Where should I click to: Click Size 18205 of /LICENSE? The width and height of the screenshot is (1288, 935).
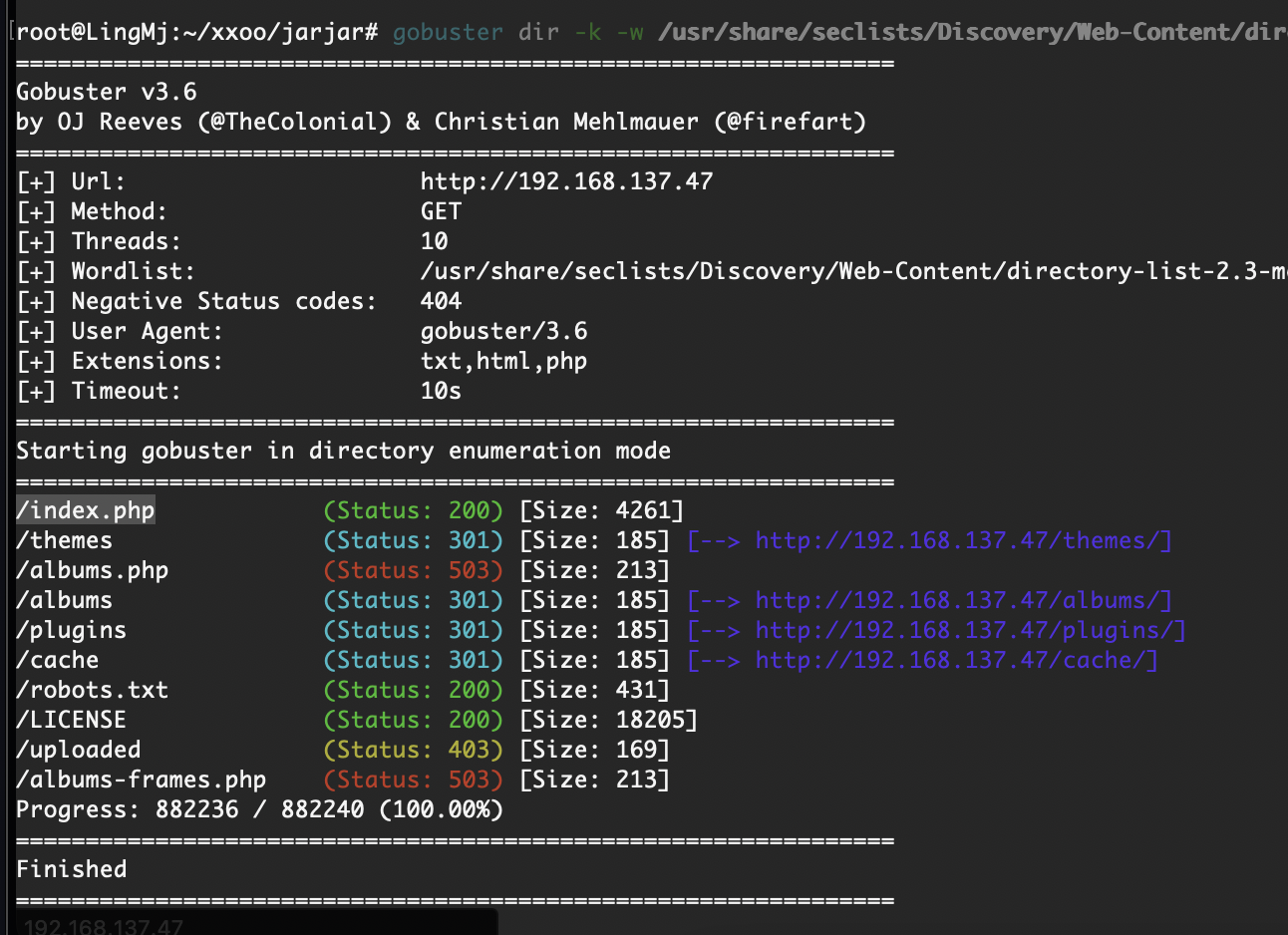609,720
